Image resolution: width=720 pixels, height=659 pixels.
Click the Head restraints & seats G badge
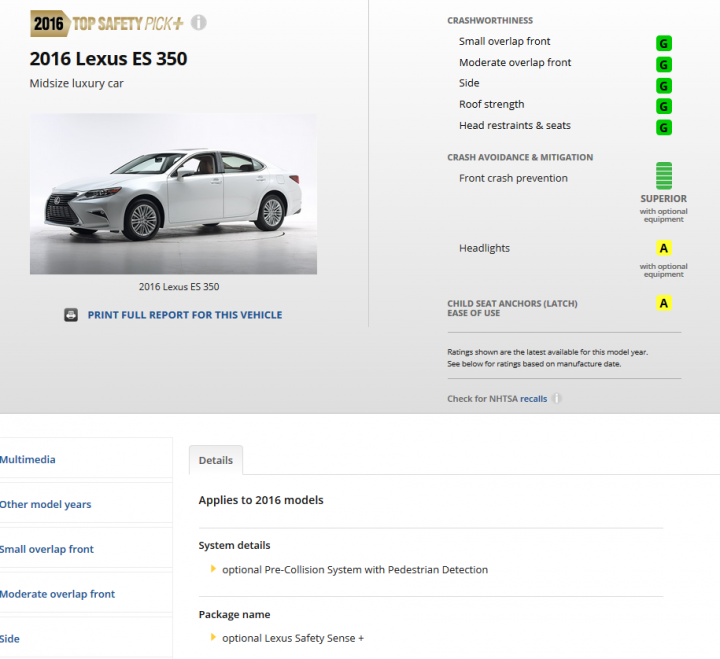pos(663,127)
